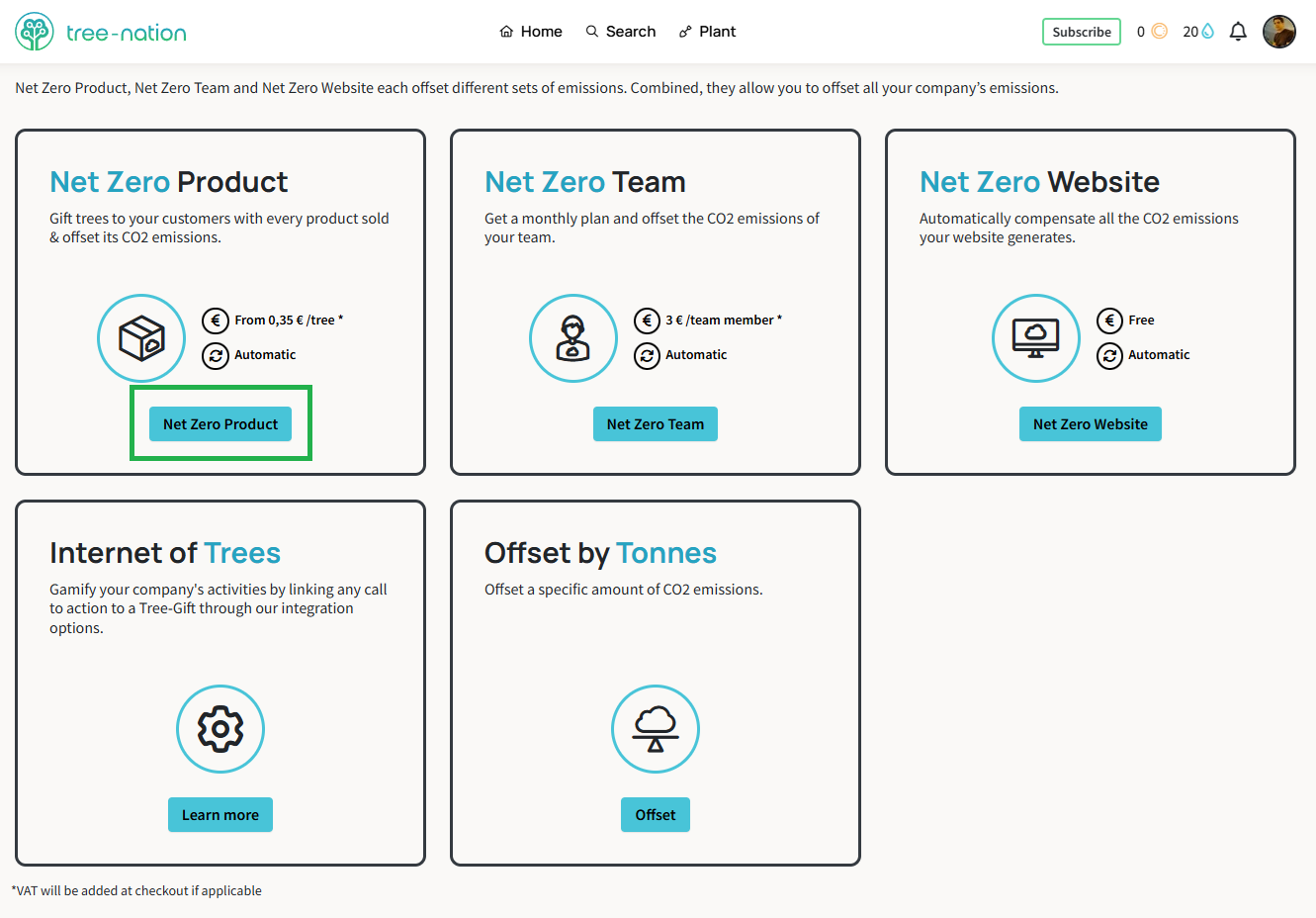Click the Net Zero Team heading
This screenshot has height=918, width=1316.
tap(585, 182)
